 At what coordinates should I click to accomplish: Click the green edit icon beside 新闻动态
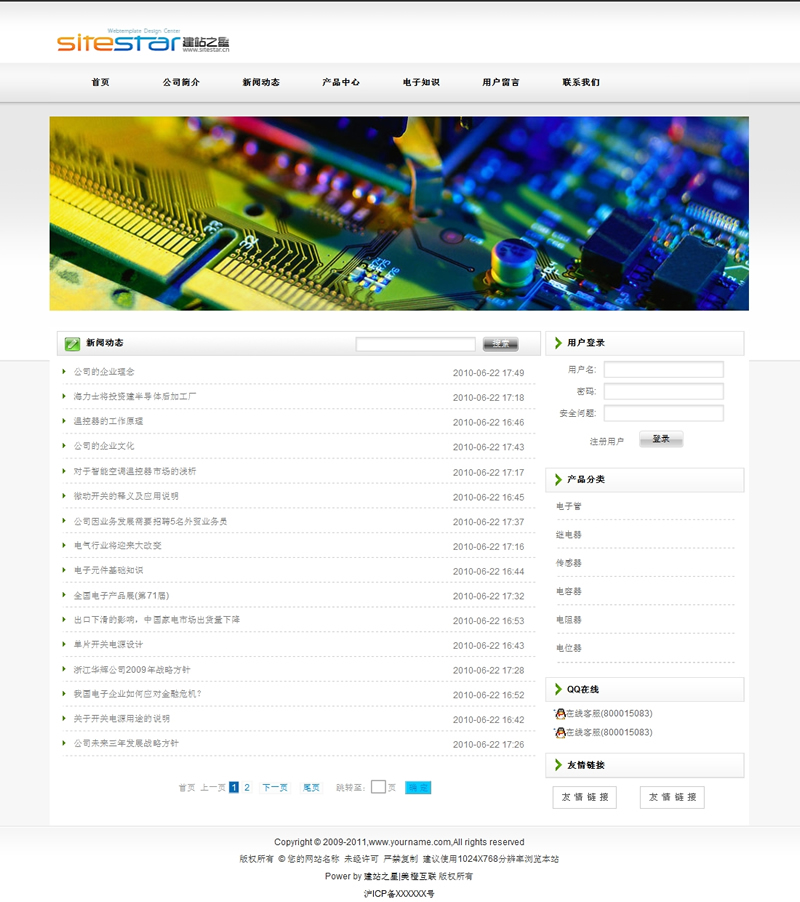point(72,344)
